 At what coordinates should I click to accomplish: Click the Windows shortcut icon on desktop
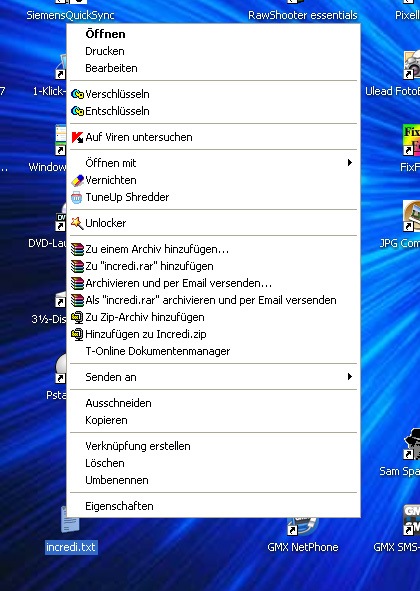tap(61, 140)
